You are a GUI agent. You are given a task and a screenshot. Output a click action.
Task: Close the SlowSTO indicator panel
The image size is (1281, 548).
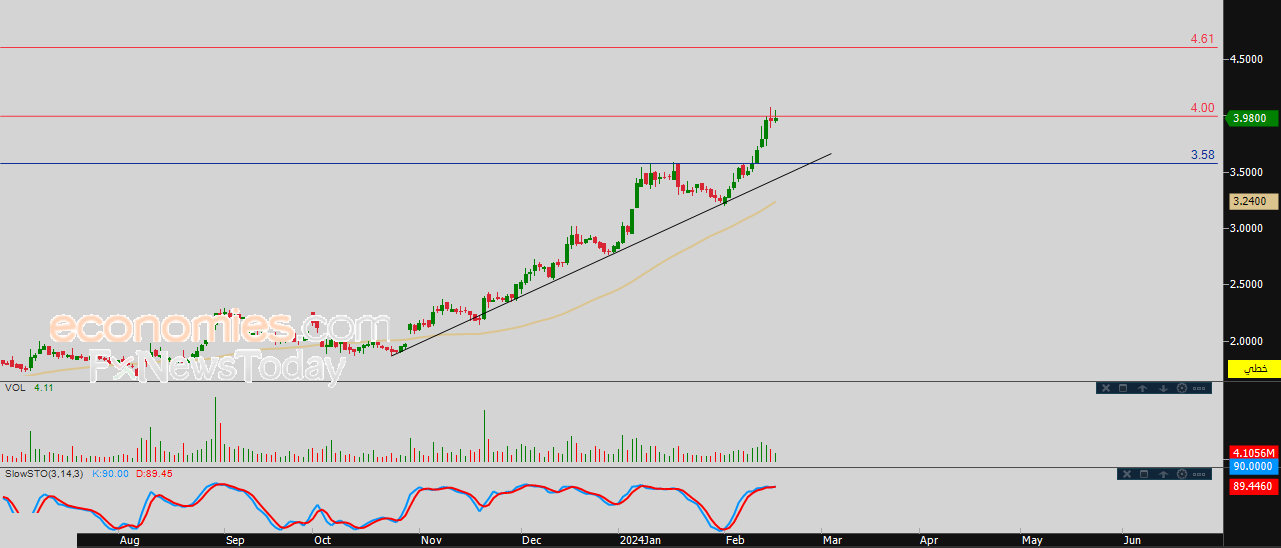tap(1127, 474)
